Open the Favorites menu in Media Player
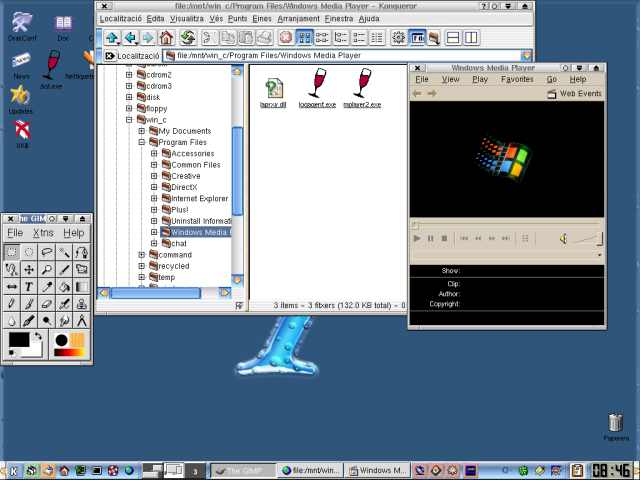The height and width of the screenshot is (480, 640). click(x=517, y=79)
